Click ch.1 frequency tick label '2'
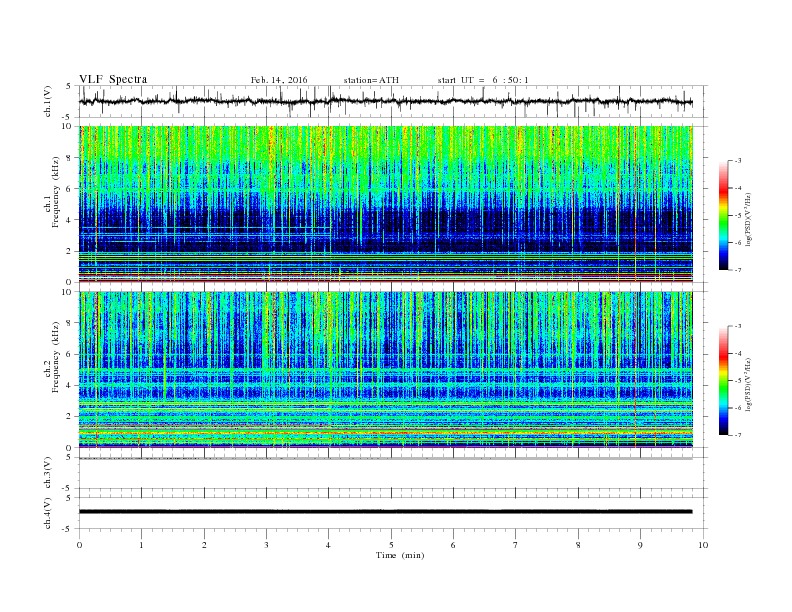Screen dimensions: 792x612 [69, 251]
